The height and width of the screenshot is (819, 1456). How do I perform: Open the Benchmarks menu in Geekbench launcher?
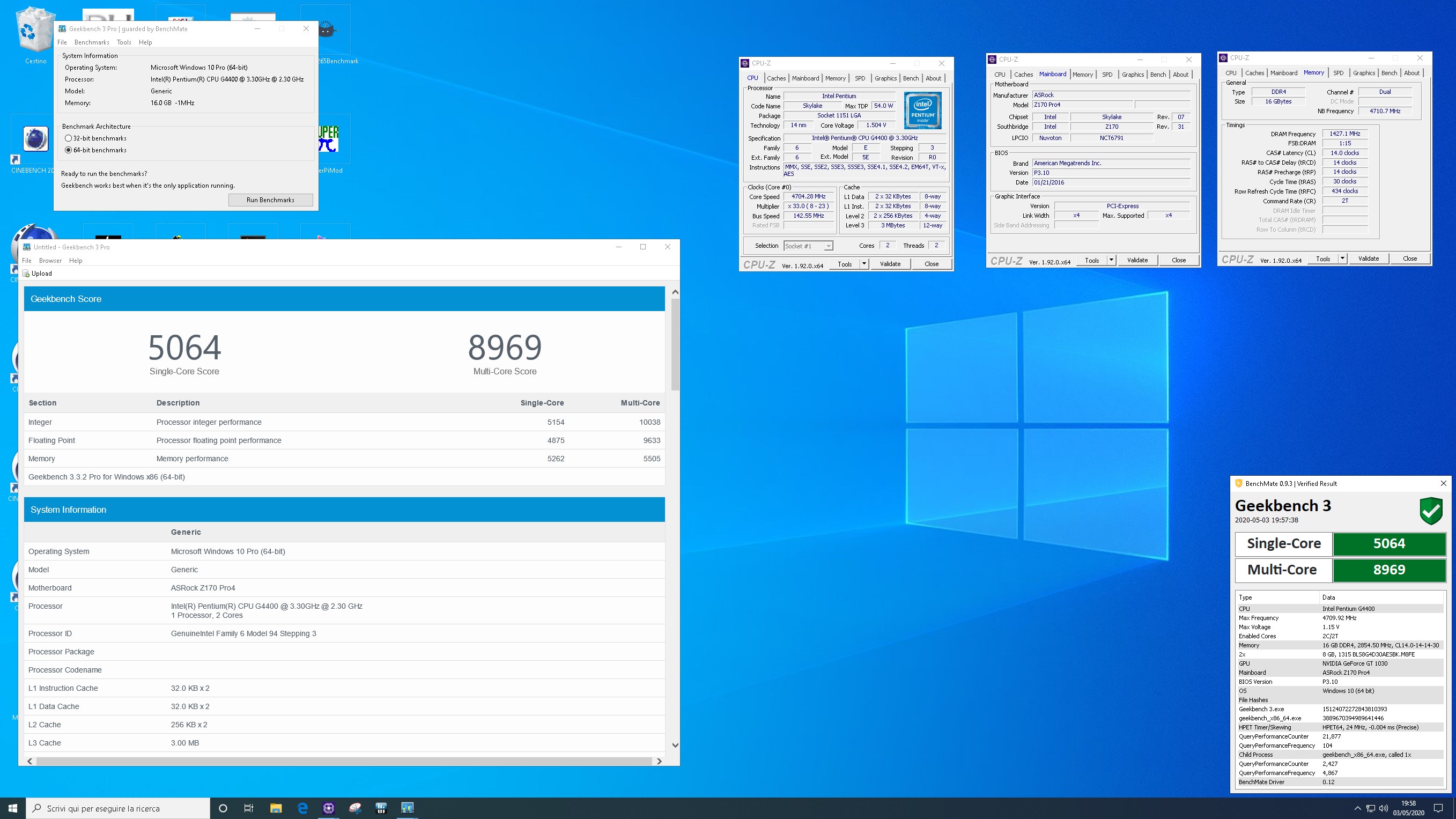point(92,42)
